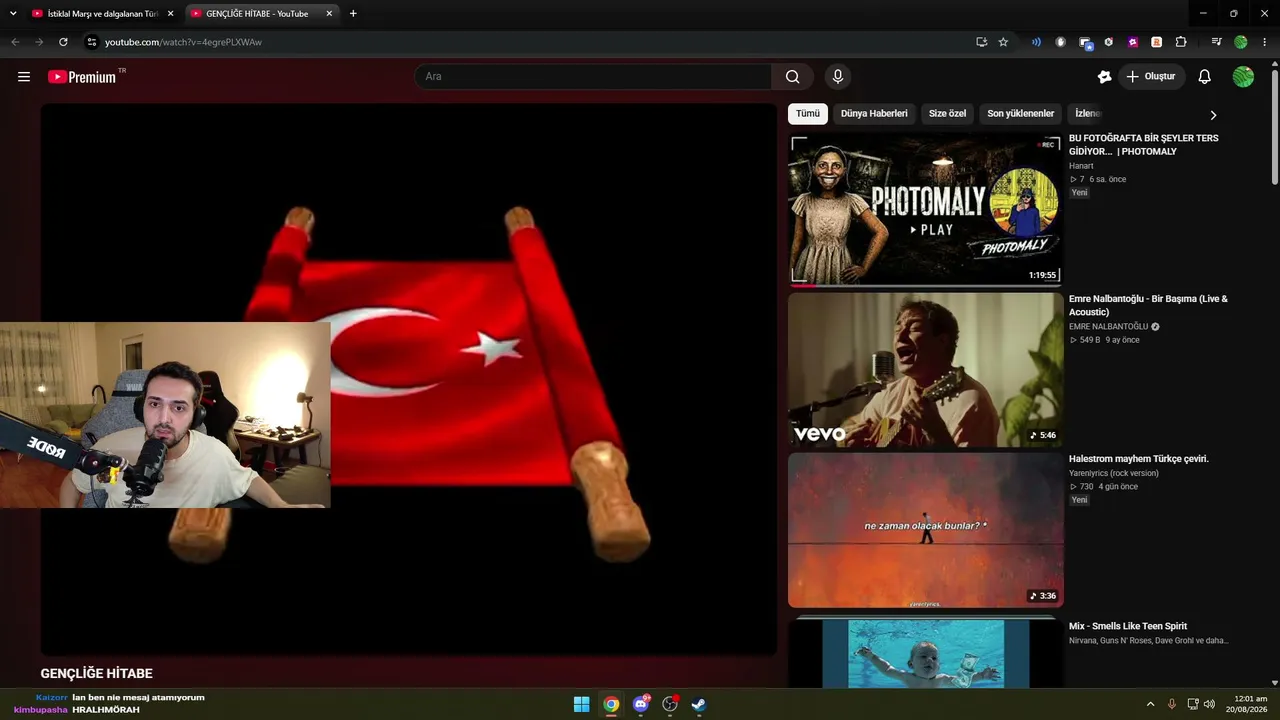This screenshot has height=720, width=1280.
Task: Click the Halestrom lyrics video thumbnail
Action: tap(925, 530)
